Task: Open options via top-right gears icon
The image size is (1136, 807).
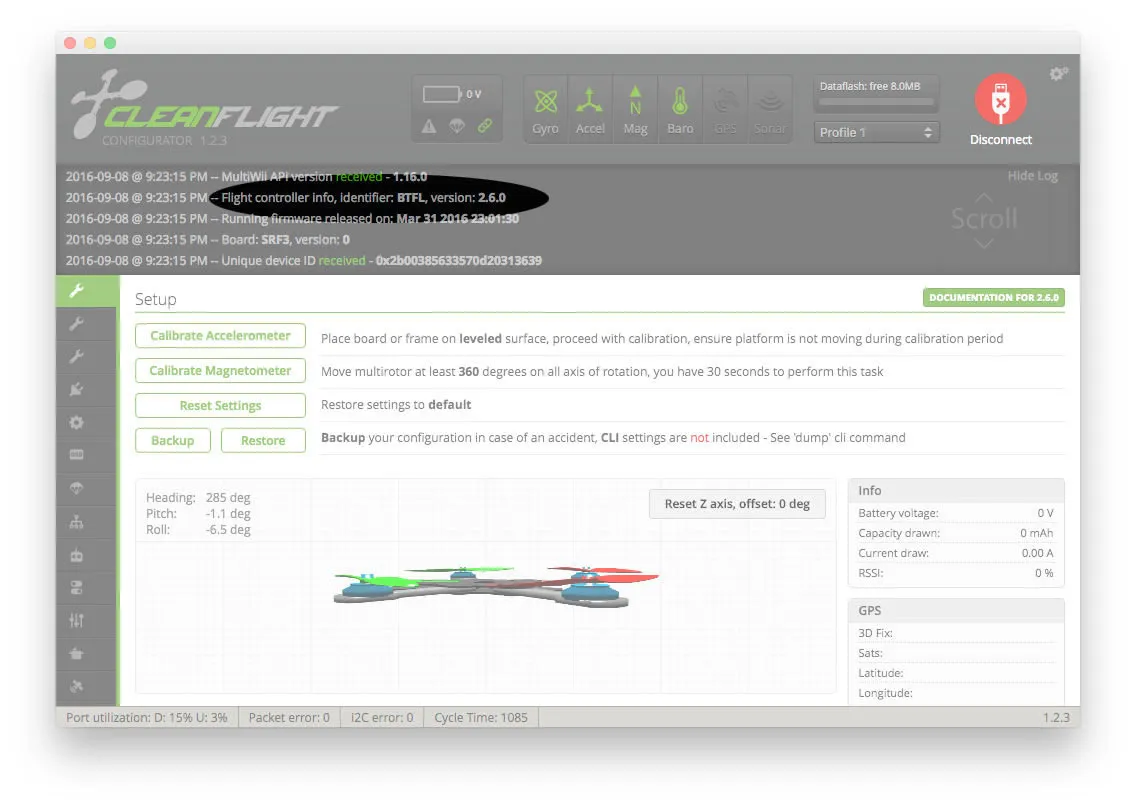Action: 1058,74
